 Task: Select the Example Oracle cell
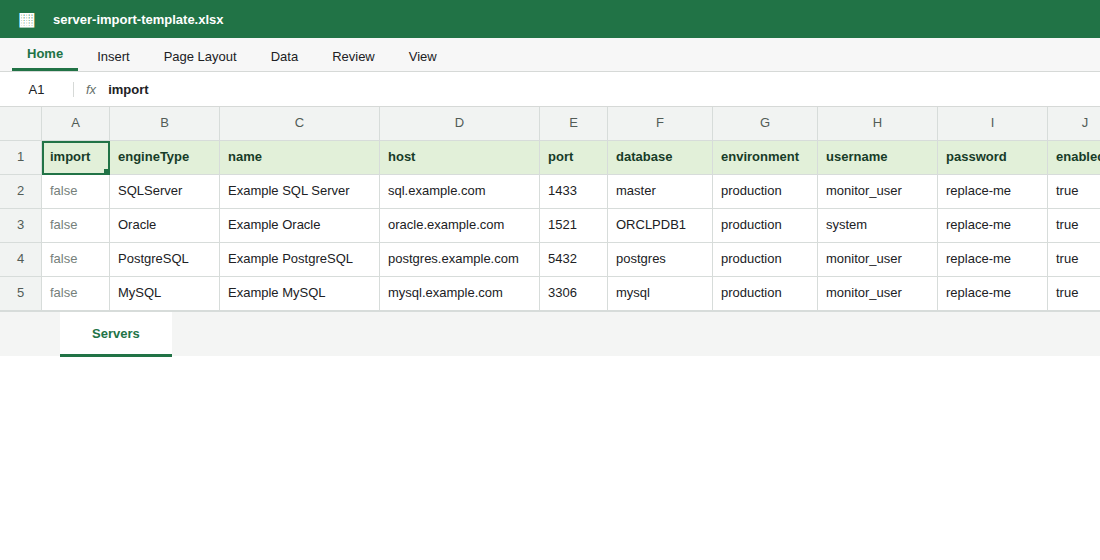click(x=299, y=225)
